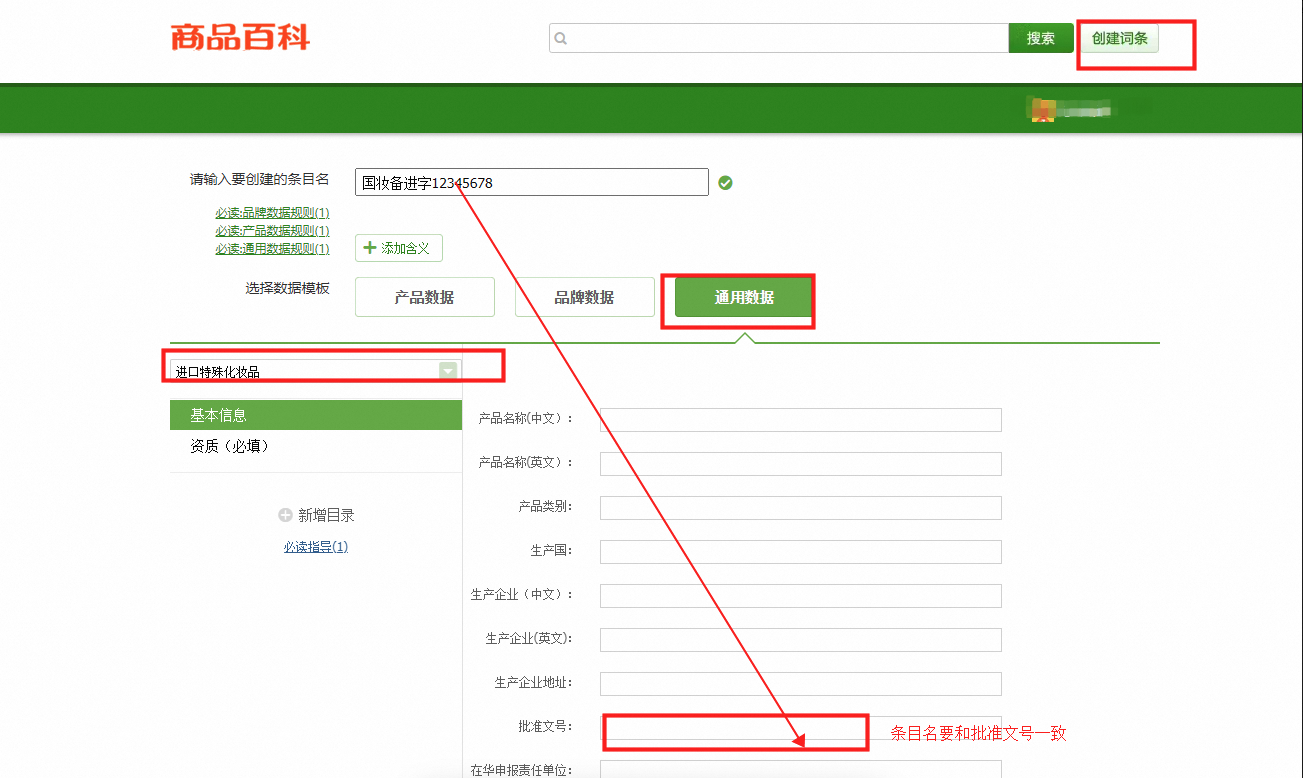
Task: Click the blurred username in green bar
Action: pyautogui.click(x=1087, y=109)
